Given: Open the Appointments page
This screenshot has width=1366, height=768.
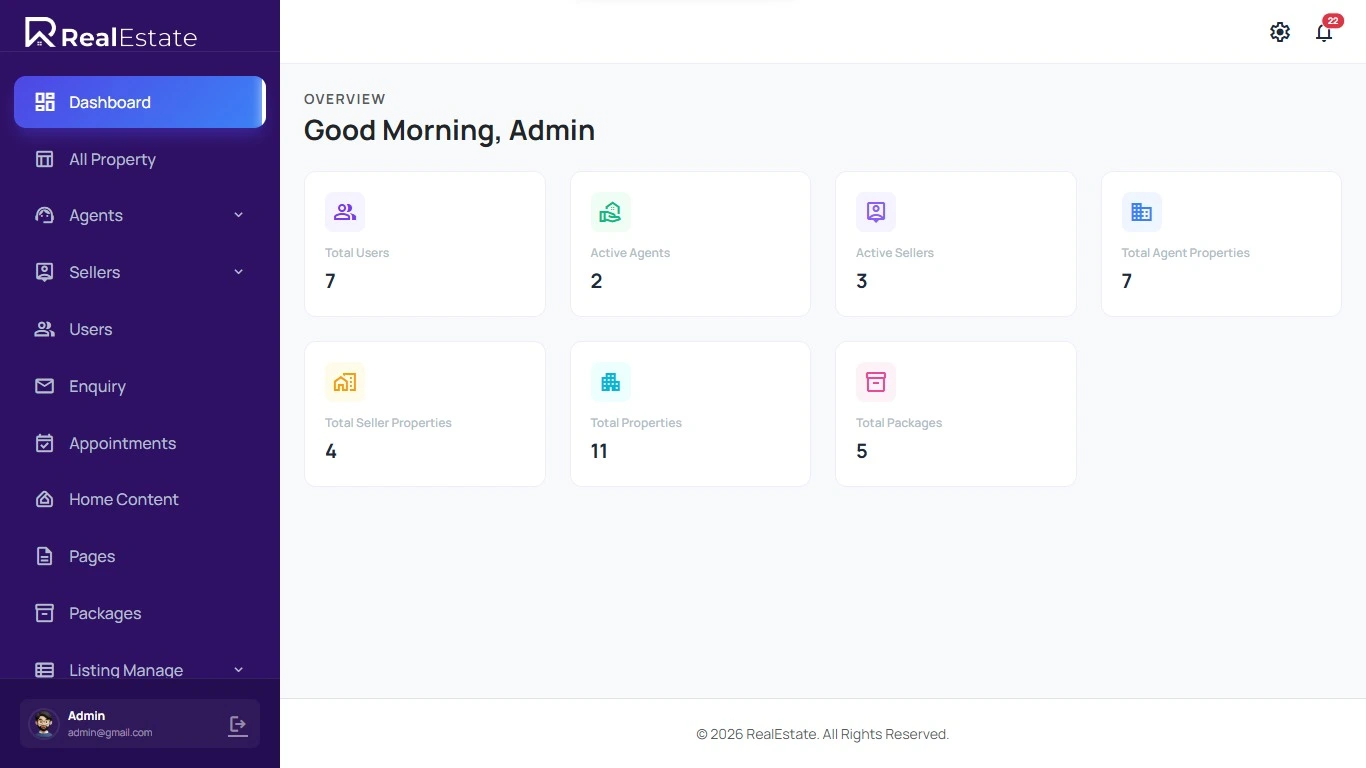Looking at the screenshot, I should (122, 443).
